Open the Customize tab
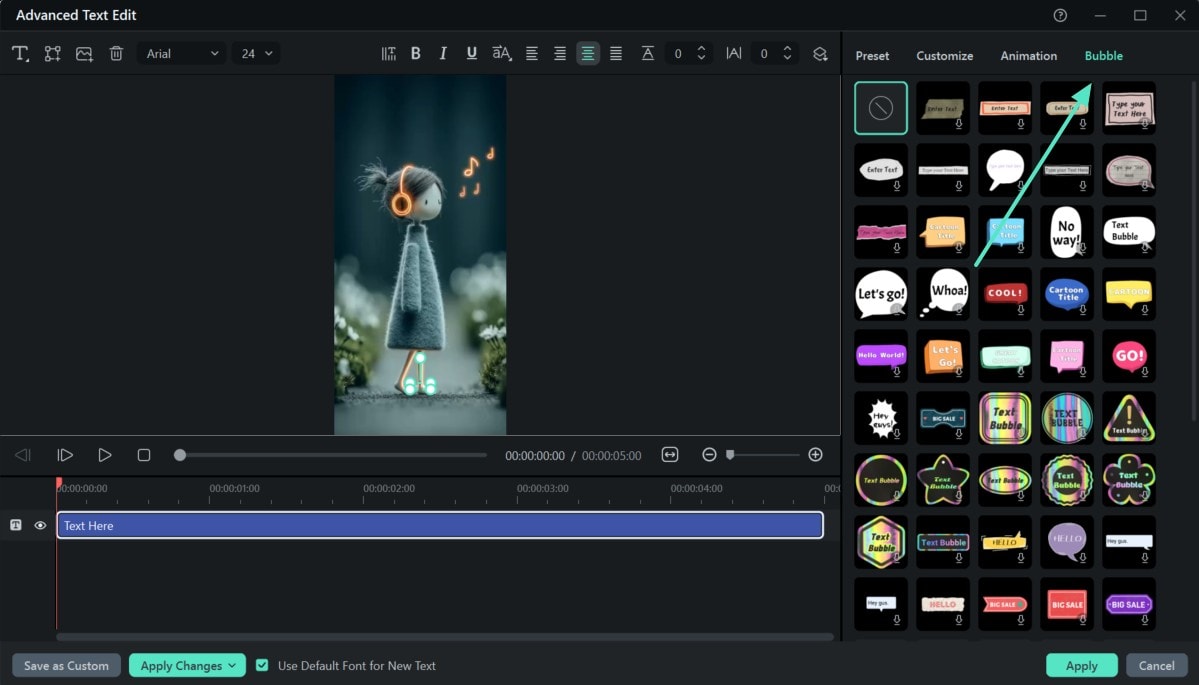 [944, 56]
